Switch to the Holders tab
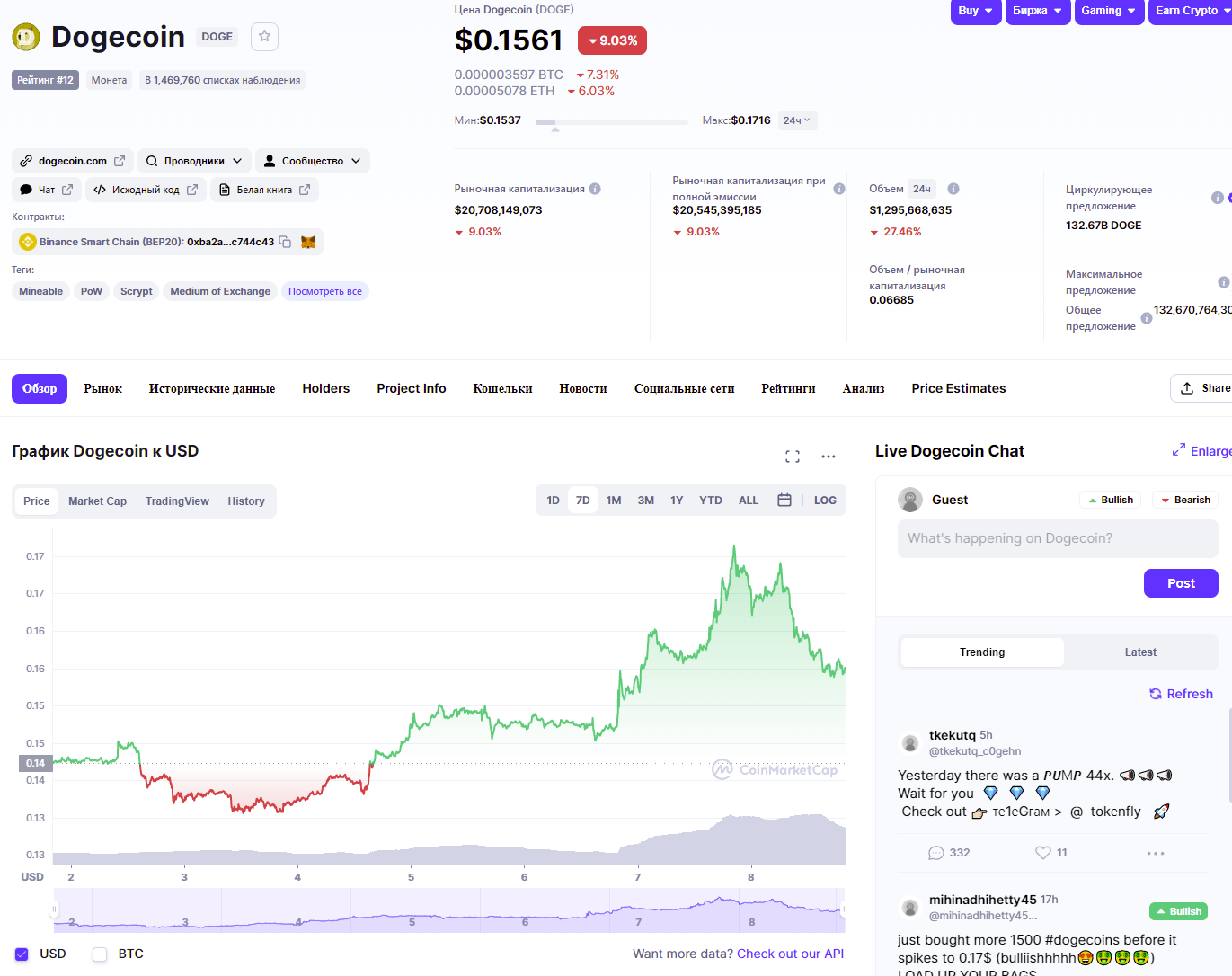 pos(325,388)
